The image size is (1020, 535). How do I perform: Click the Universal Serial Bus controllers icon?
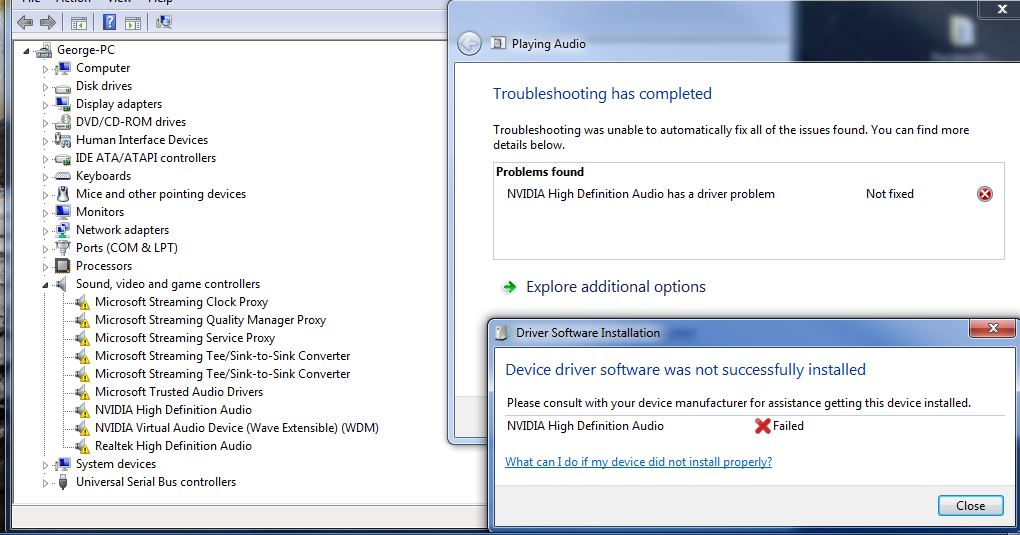coord(63,482)
